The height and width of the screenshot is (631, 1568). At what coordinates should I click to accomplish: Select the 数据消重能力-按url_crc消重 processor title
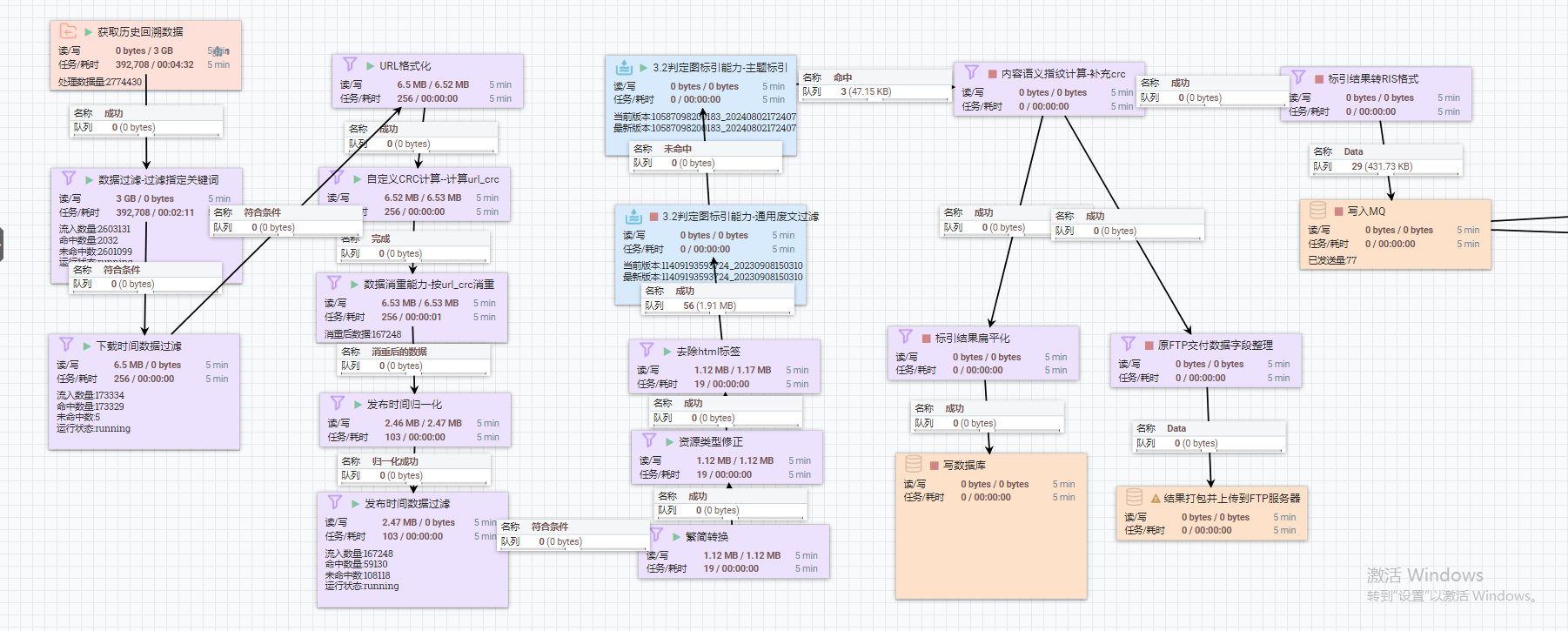click(x=428, y=285)
